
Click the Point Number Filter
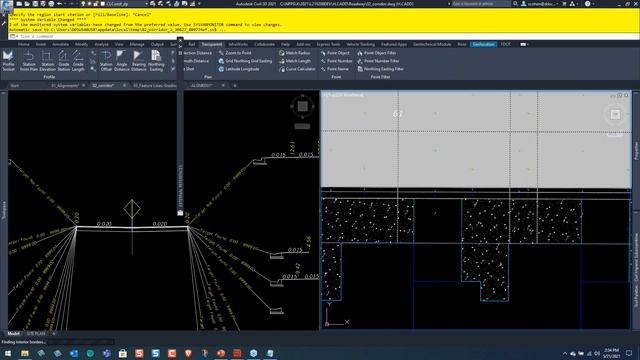click(378, 61)
